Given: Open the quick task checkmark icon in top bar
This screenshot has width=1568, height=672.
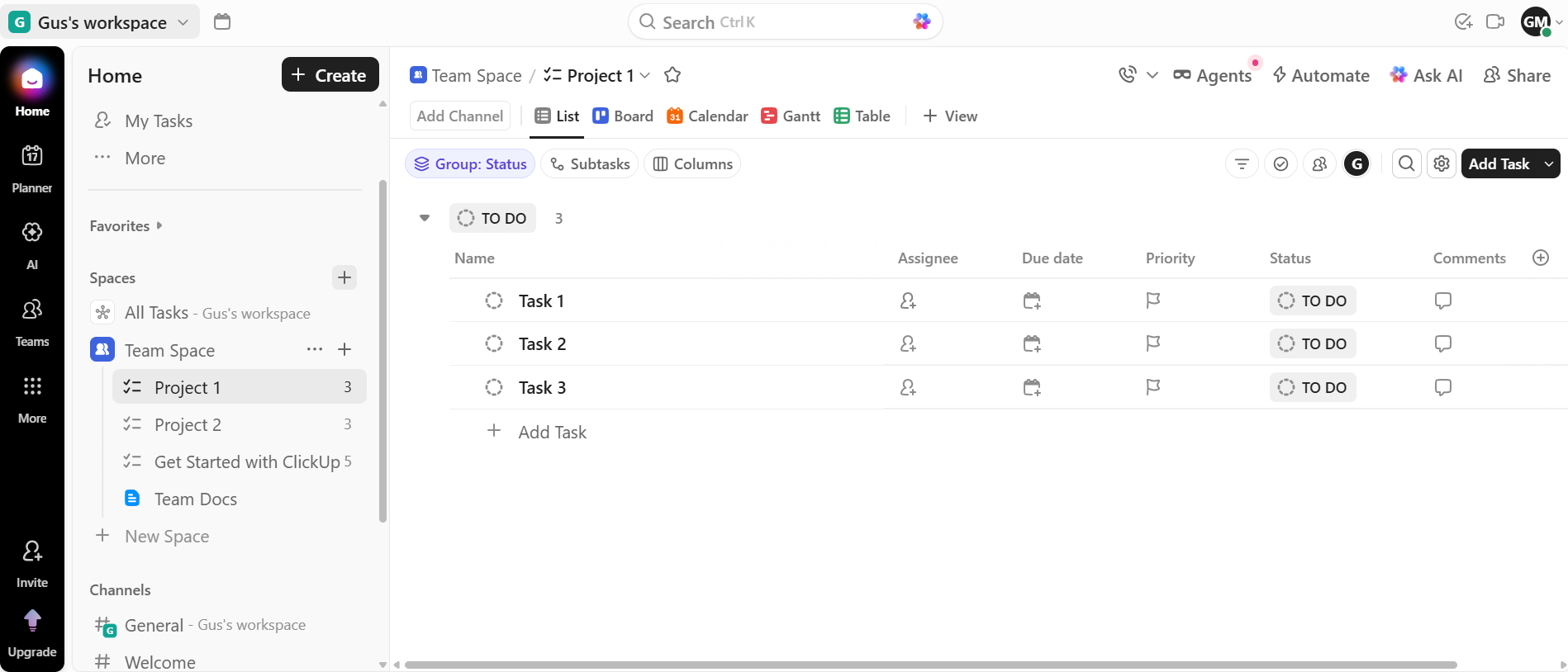Looking at the screenshot, I should click(x=1463, y=21).
